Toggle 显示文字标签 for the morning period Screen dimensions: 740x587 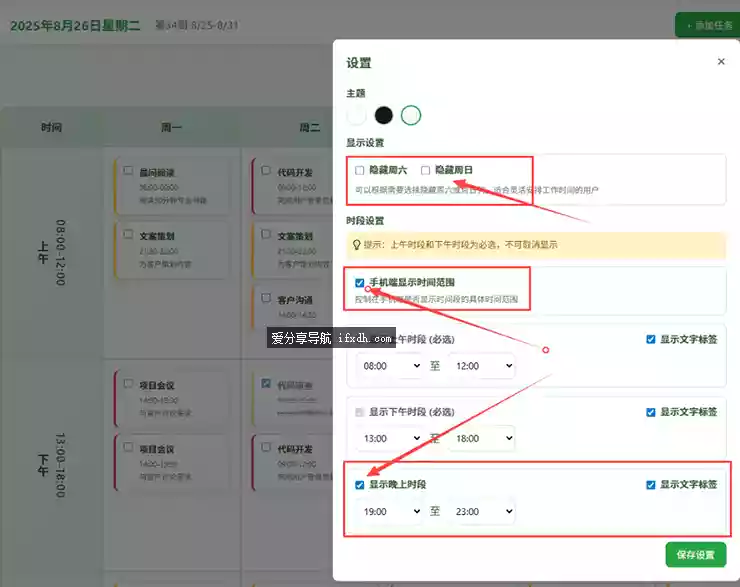pos(650,339)
